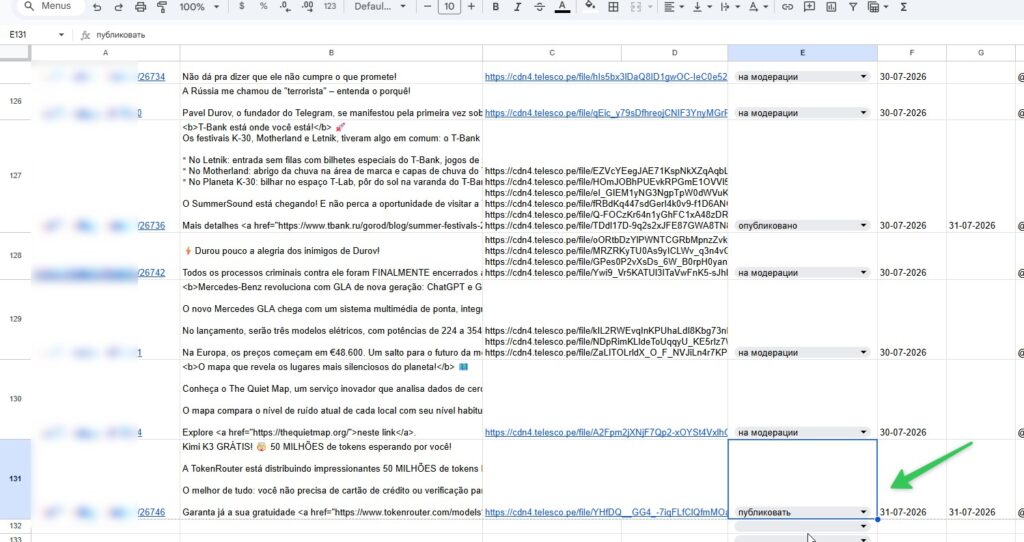Select column C header
The width and height of the screenshot is (1024, 542).
552,53
